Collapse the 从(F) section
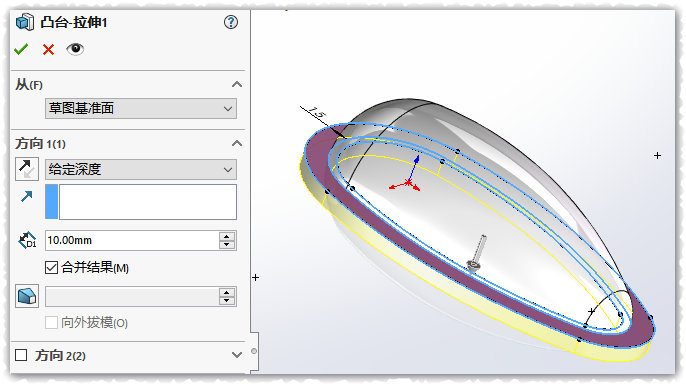Image resolution: width=686 pixels, height=385 pixels. pos(237,84)
